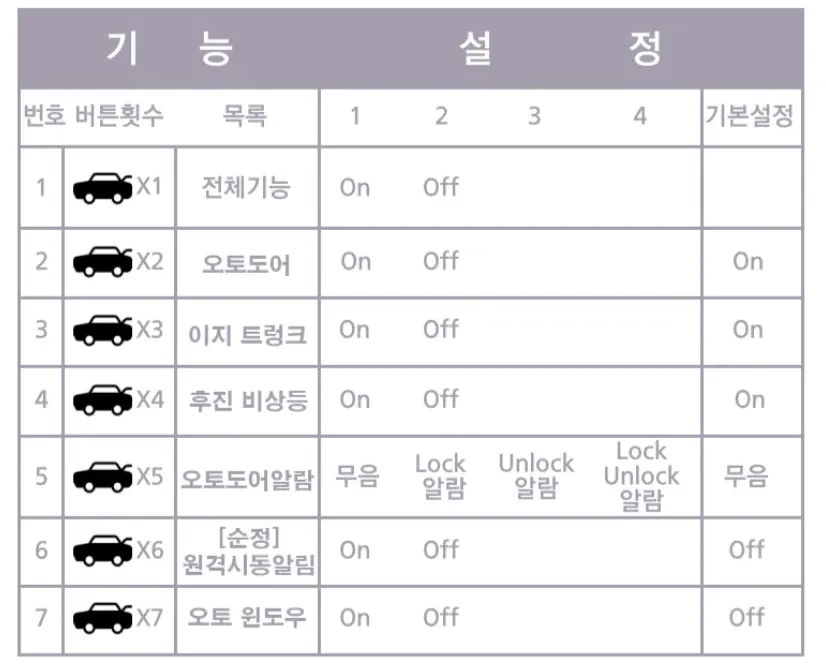The width and height of the screenshot is (826, 664).
Task: Click the 기본설정 column header
Action: (749, 116)
